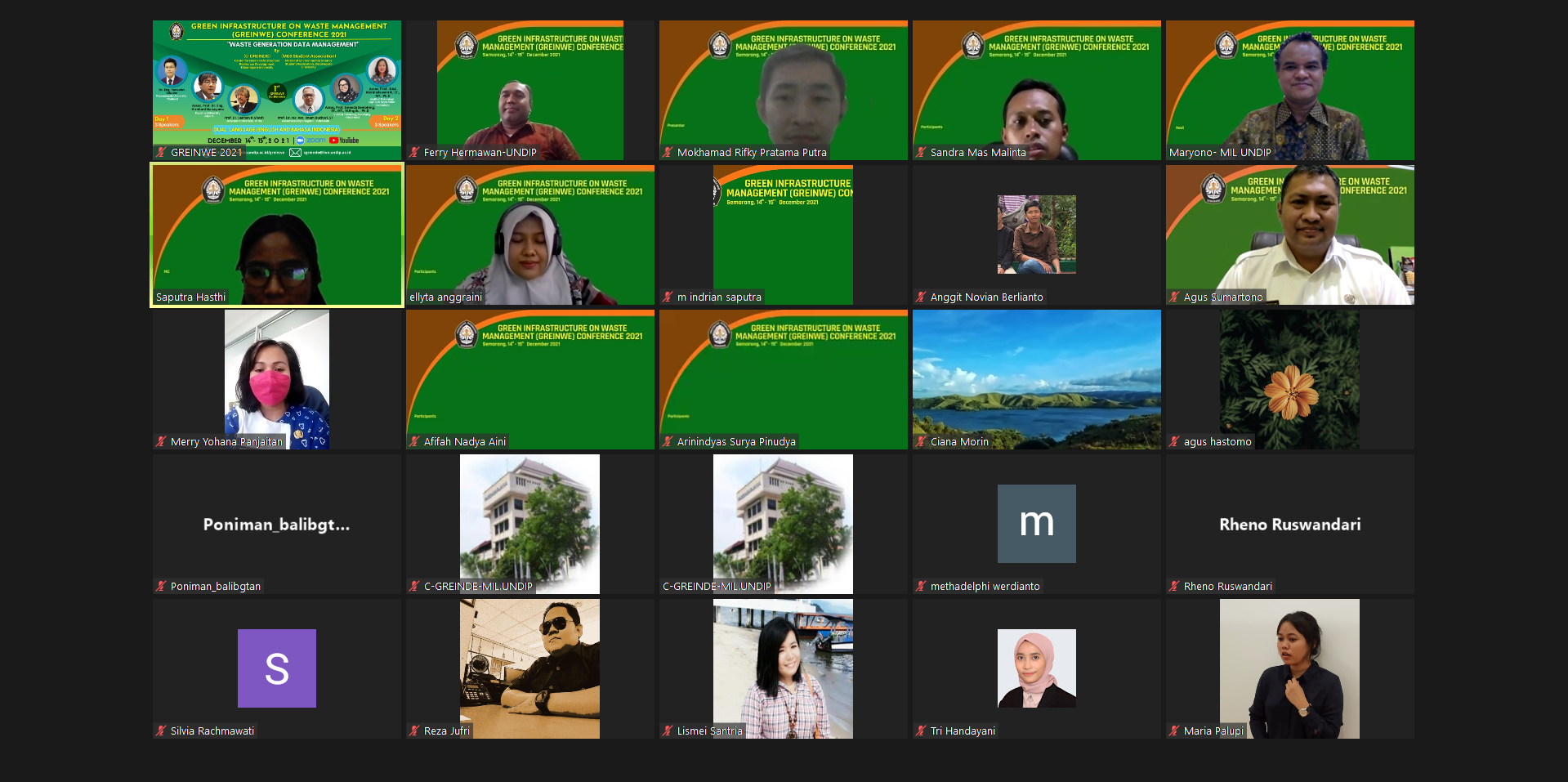
Task: Select agus hastomo's flower picture tile
Action: coord(1289,379)
